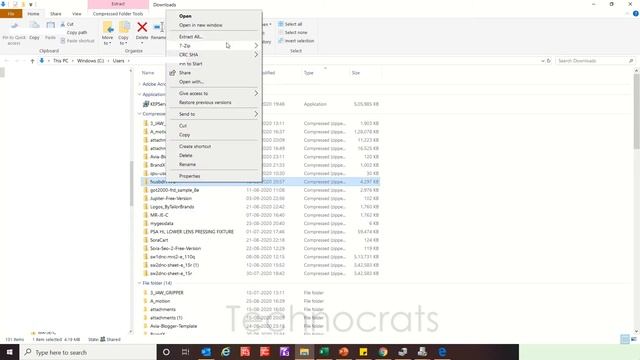The height and width of the screenshot is (360, 640).
Task: Click Pin to Quick access ribbon icon
Action: 14,26
